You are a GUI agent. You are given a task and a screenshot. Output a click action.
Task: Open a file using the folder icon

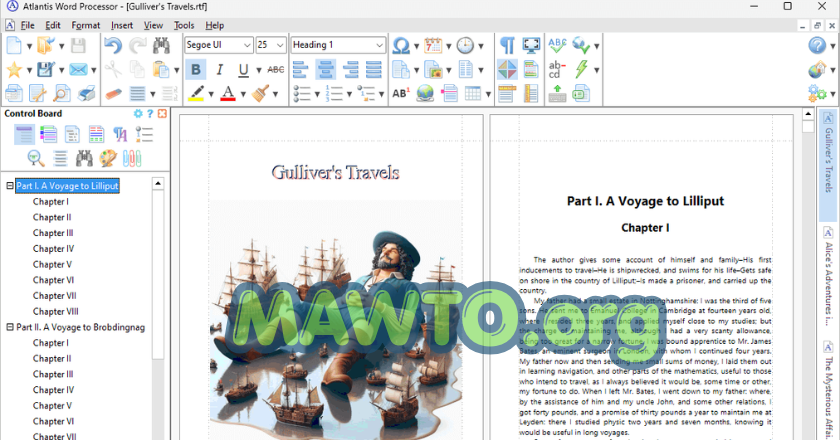pos(46,46)
